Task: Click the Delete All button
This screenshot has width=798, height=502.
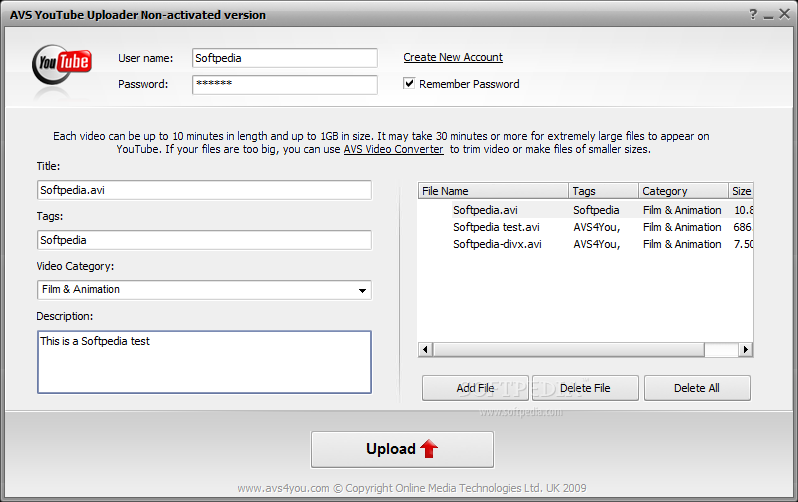Action: tap(697, 388)
